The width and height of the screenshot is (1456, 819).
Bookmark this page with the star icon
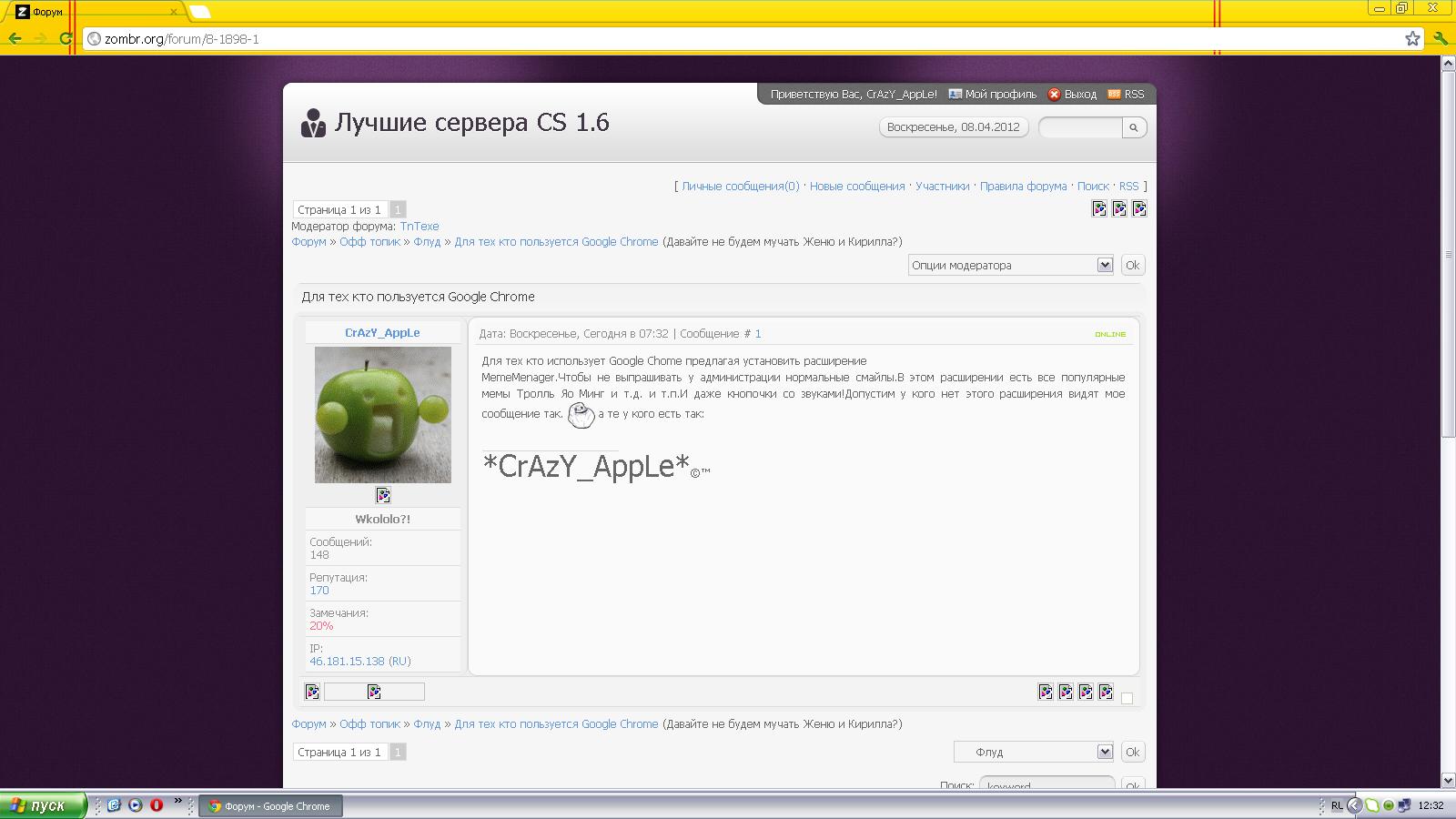pyautogui.click(x=1412, y=38)
